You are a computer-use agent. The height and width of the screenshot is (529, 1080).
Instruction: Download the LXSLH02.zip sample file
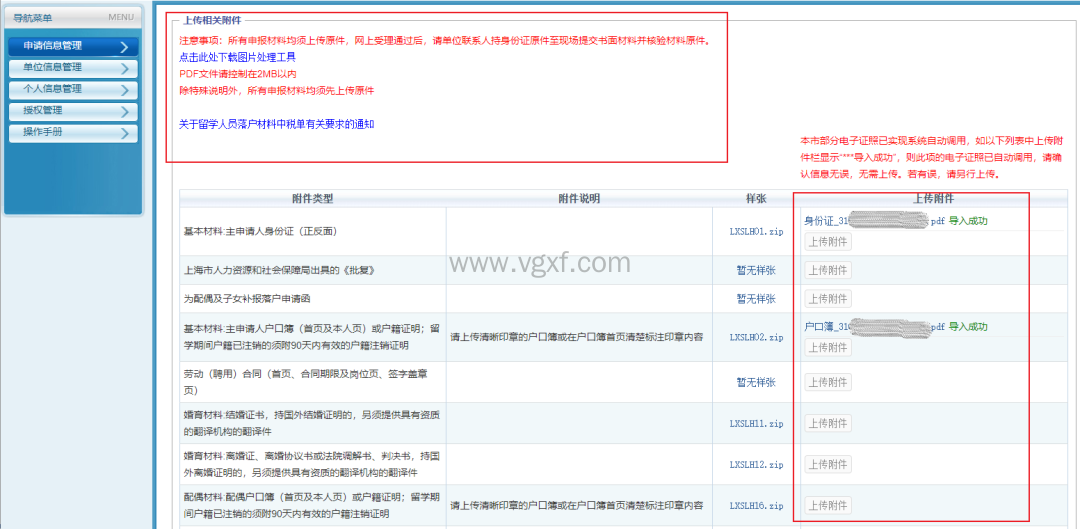point(755,337)
